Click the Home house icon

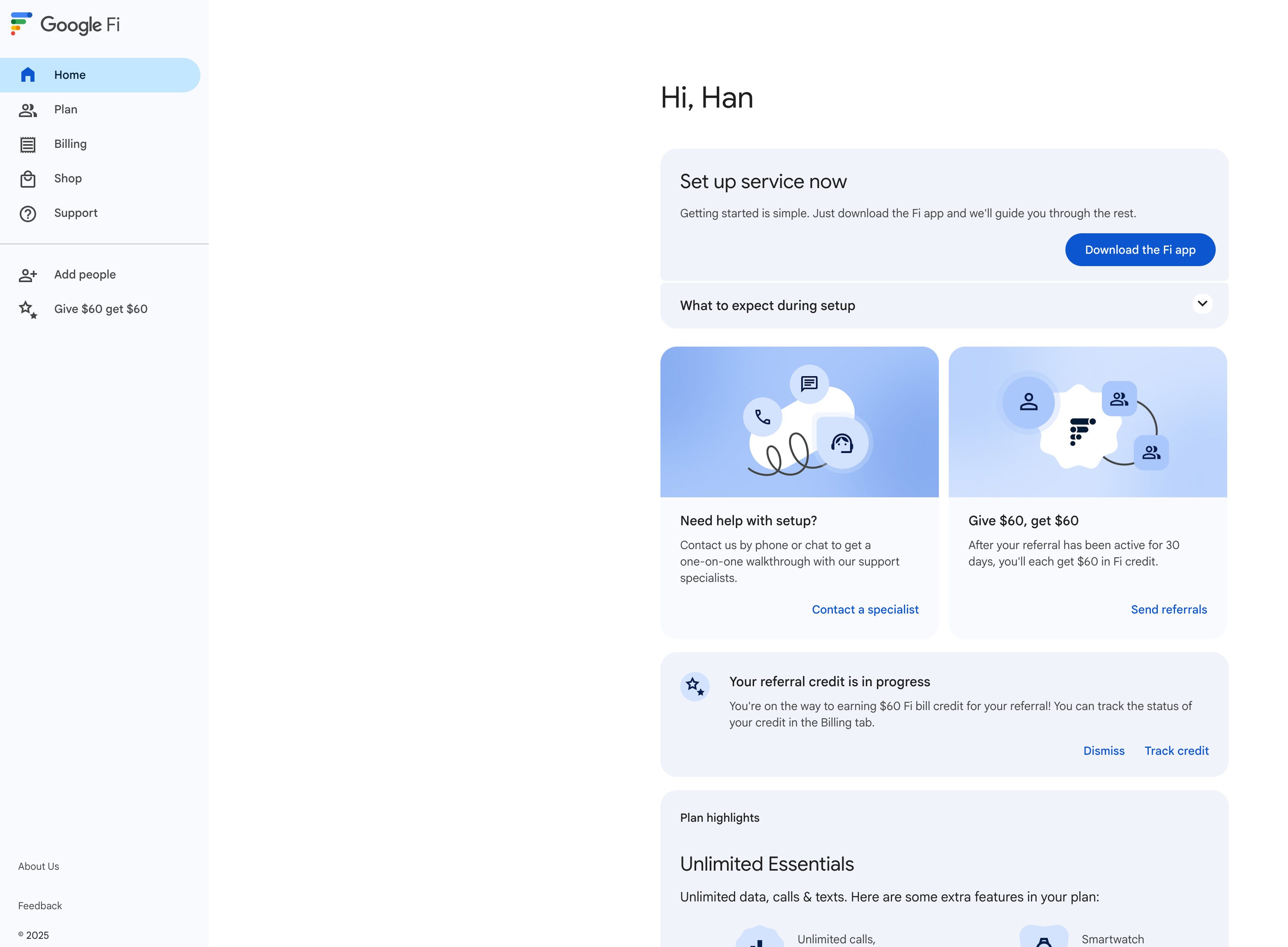28,75
